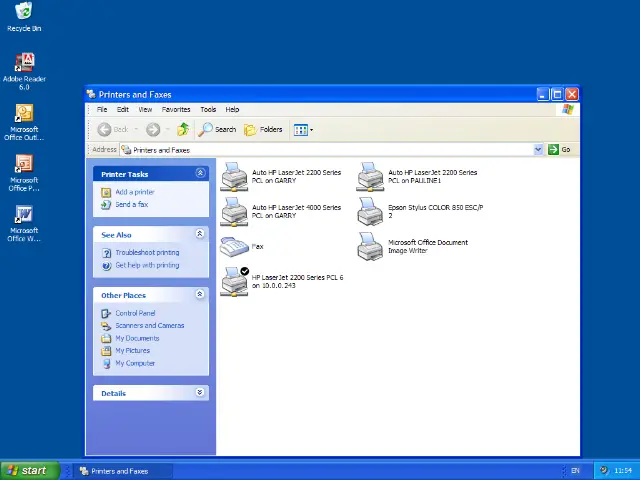The width and height of the screenshot is (640, 480).
Task: Collapse the Printer Tasks panel
Action: [200, 173]
